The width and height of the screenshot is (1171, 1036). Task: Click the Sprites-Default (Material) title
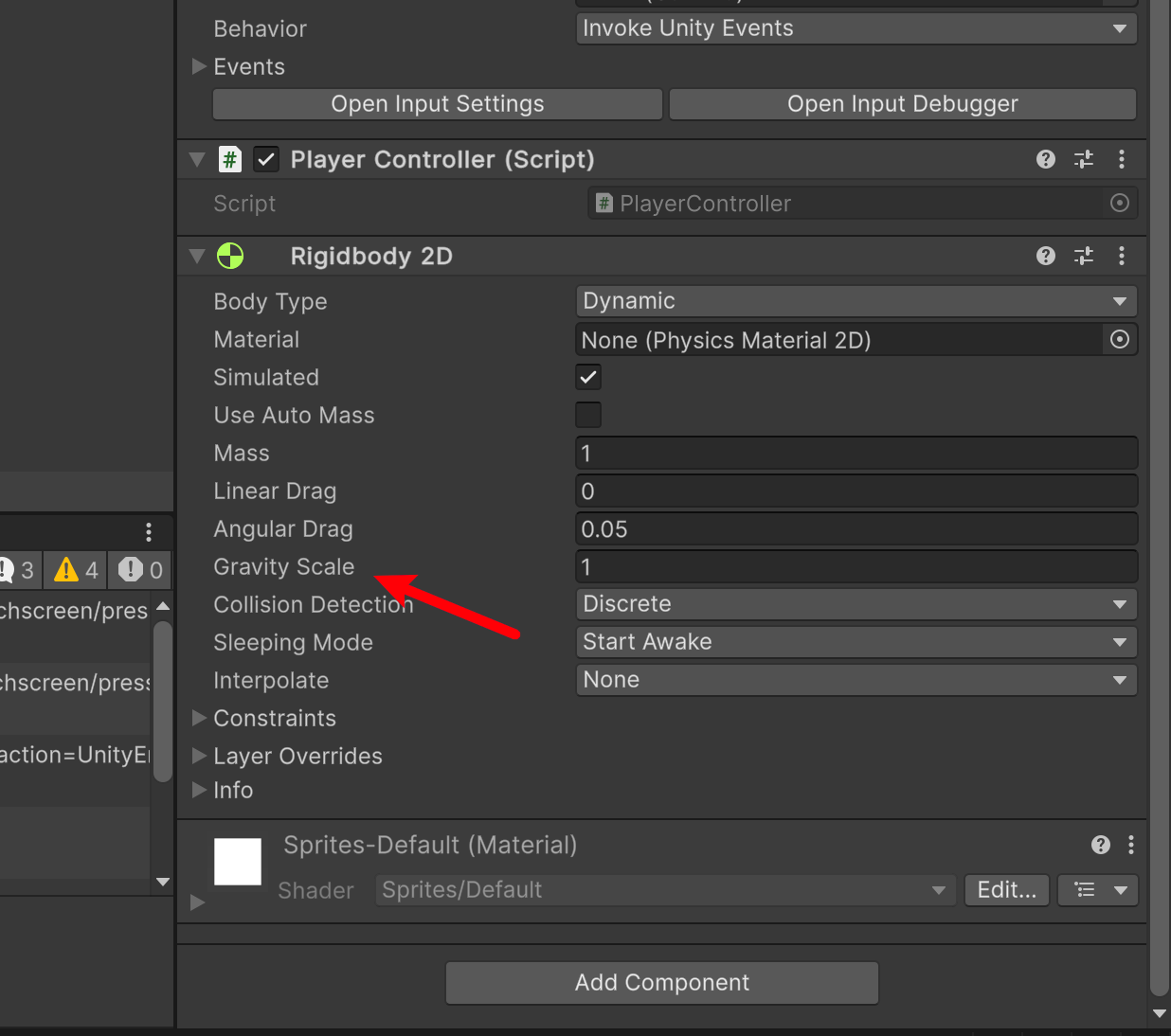430,845
